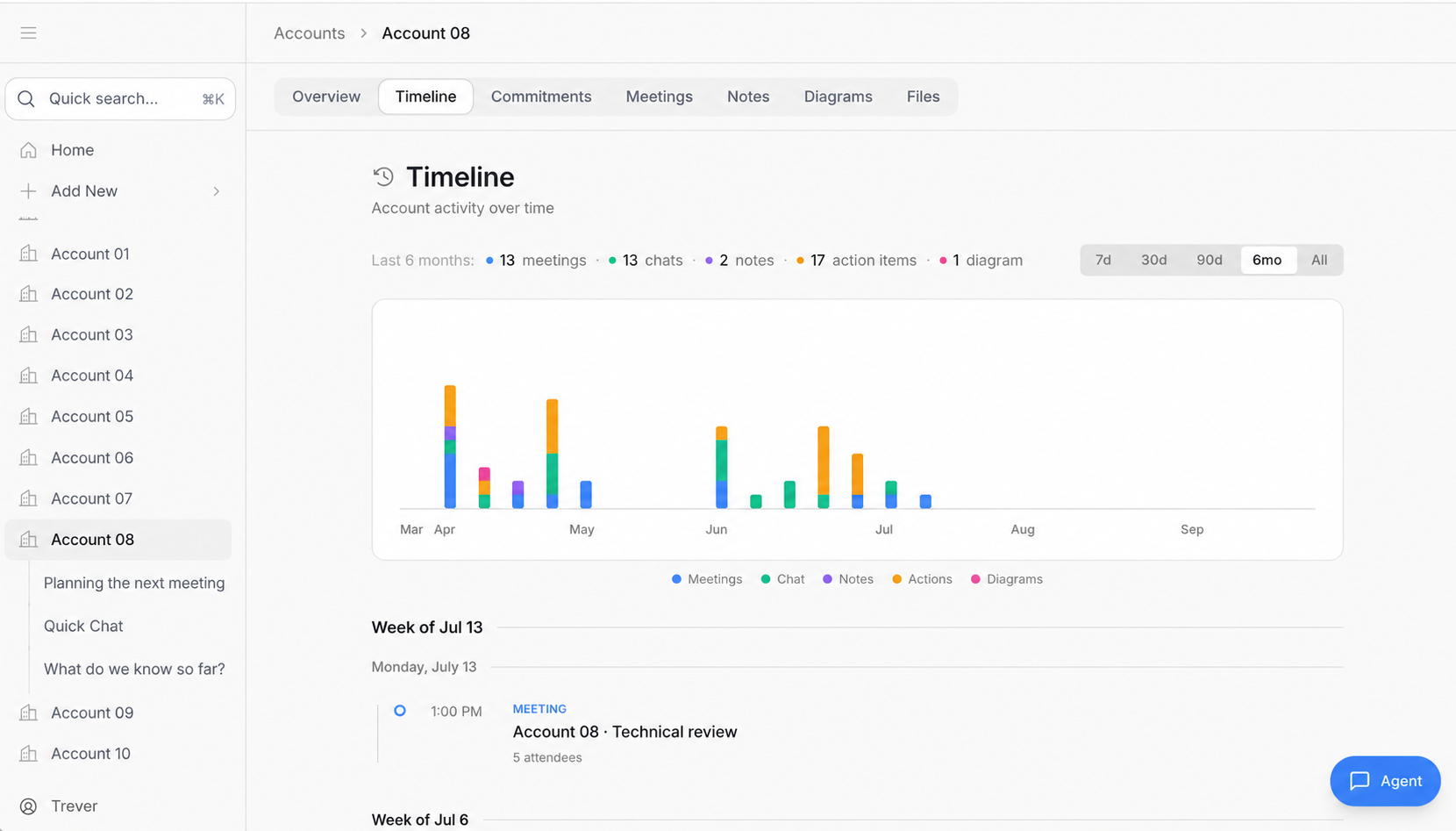The image size is (1456, 831).
Task: Select the 90d time range
Action: 1210,260
